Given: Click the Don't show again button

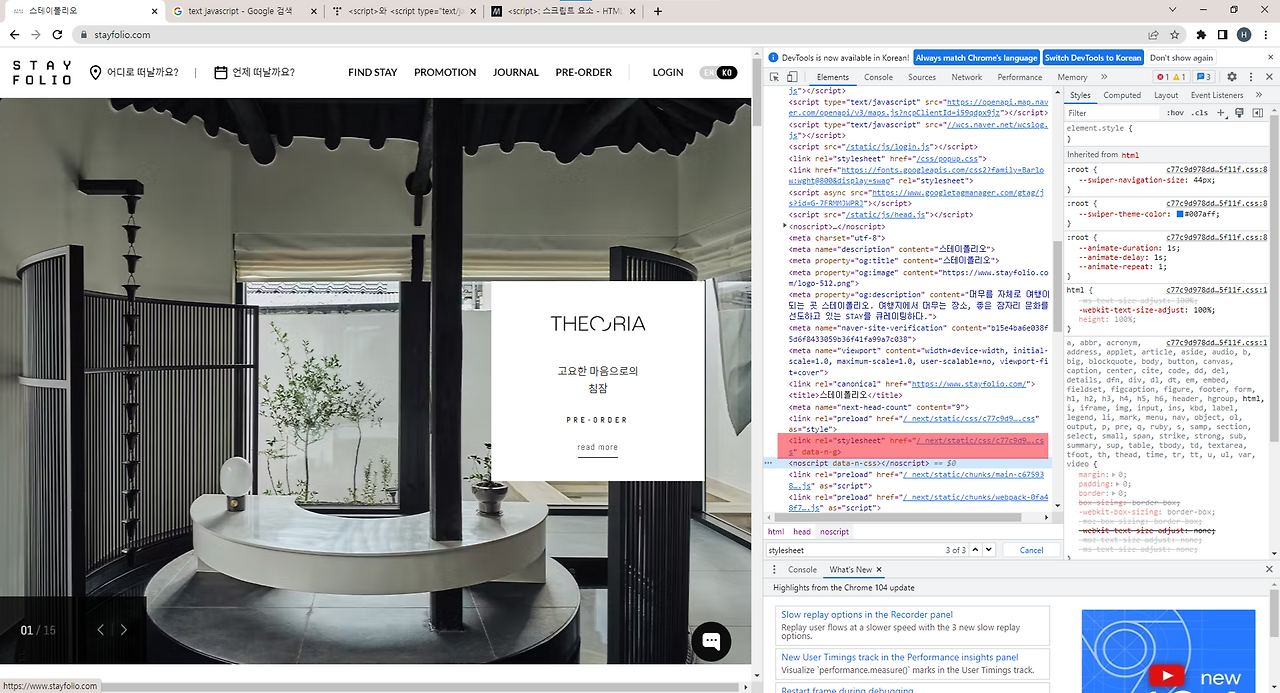Looking at the screenshot, I should [1181, 58].
